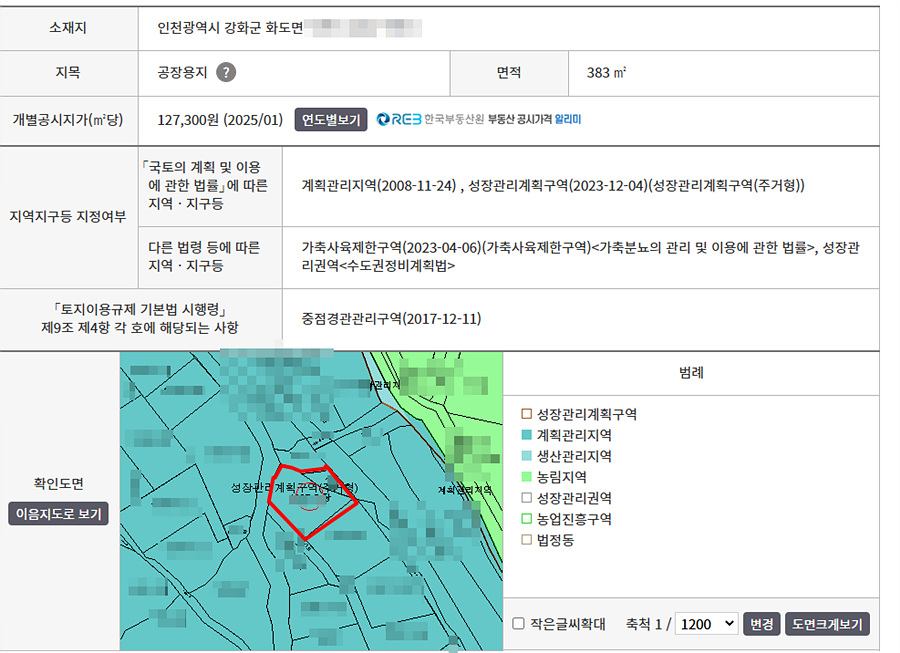
Task: Select the 농림지역 green legend icon
Action: coord(527,477)
